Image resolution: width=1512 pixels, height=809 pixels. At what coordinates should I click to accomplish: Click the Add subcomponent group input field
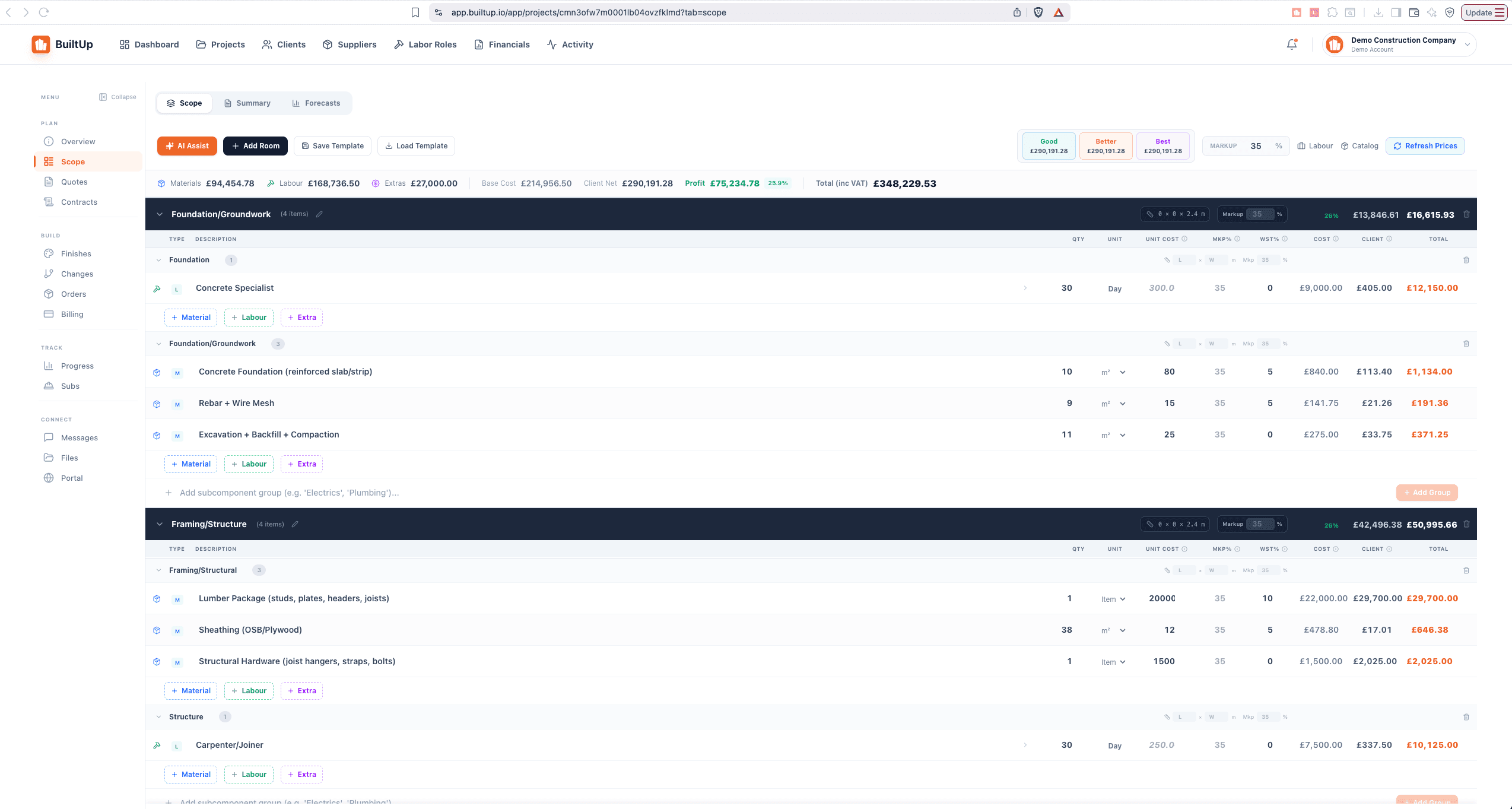coord(289,493)
